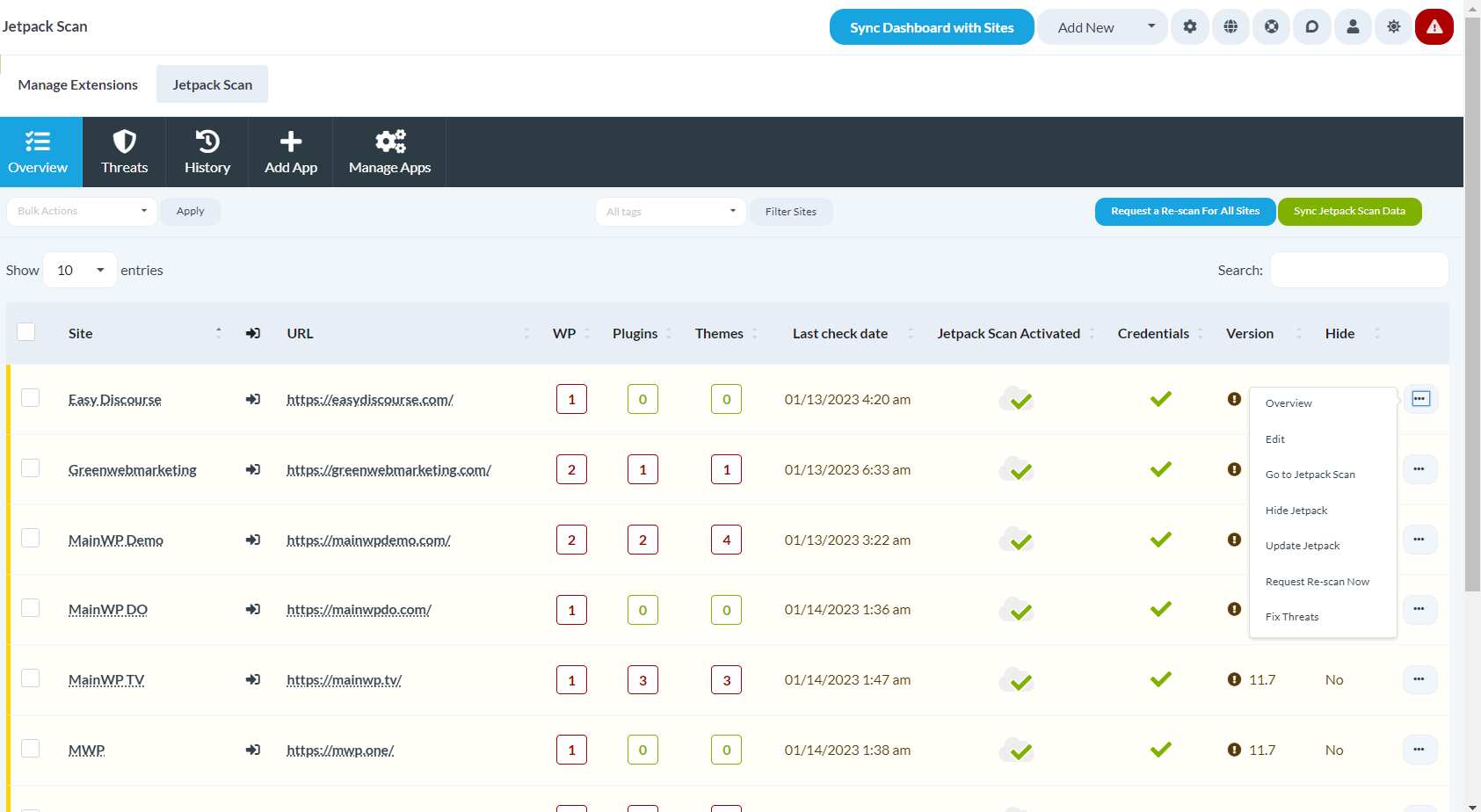Open the Manage Apps gears icon

point(390,141)
